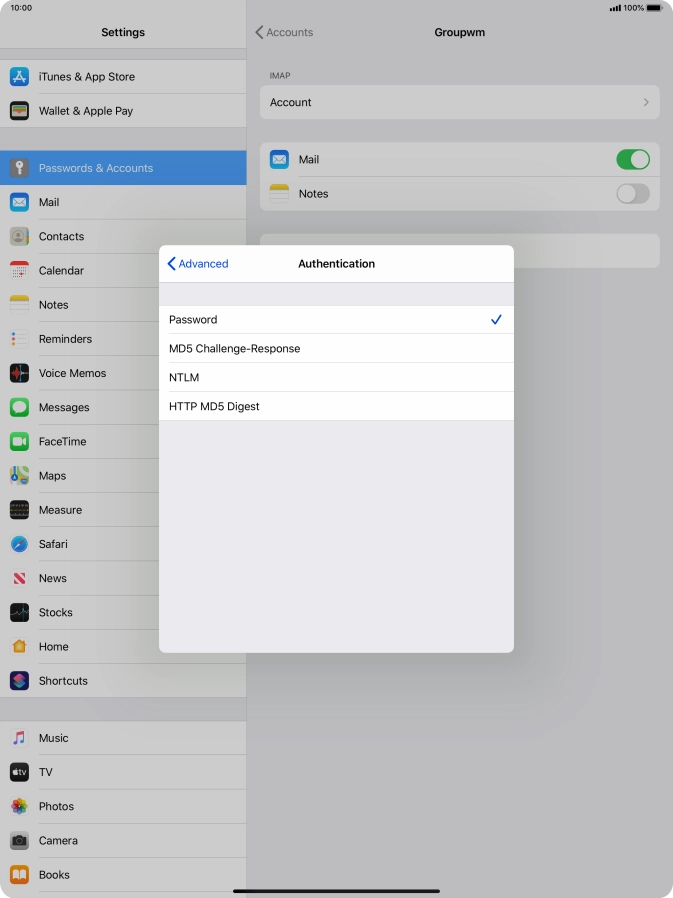This screenshot has width=673, height=898.
Task: Open Messages settings in sidebar
Action: click(x=64, y=408)
